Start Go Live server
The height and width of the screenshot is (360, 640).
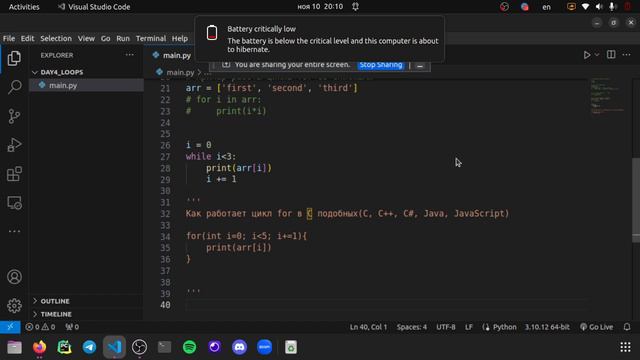pyautogui.click(x=596, y=327)
